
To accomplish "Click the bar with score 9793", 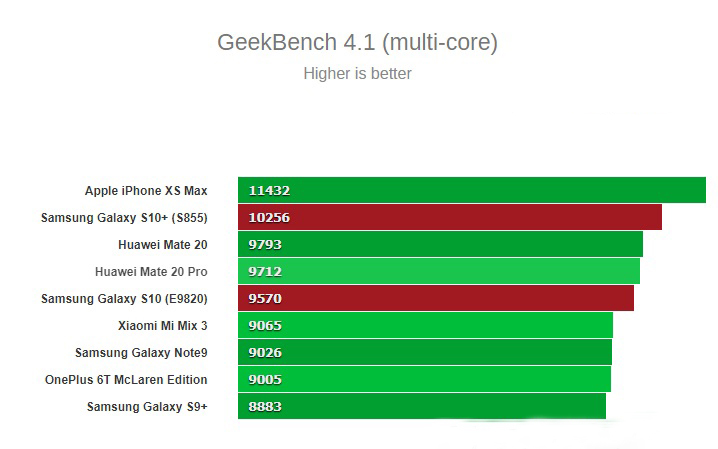I will point(440,244).
